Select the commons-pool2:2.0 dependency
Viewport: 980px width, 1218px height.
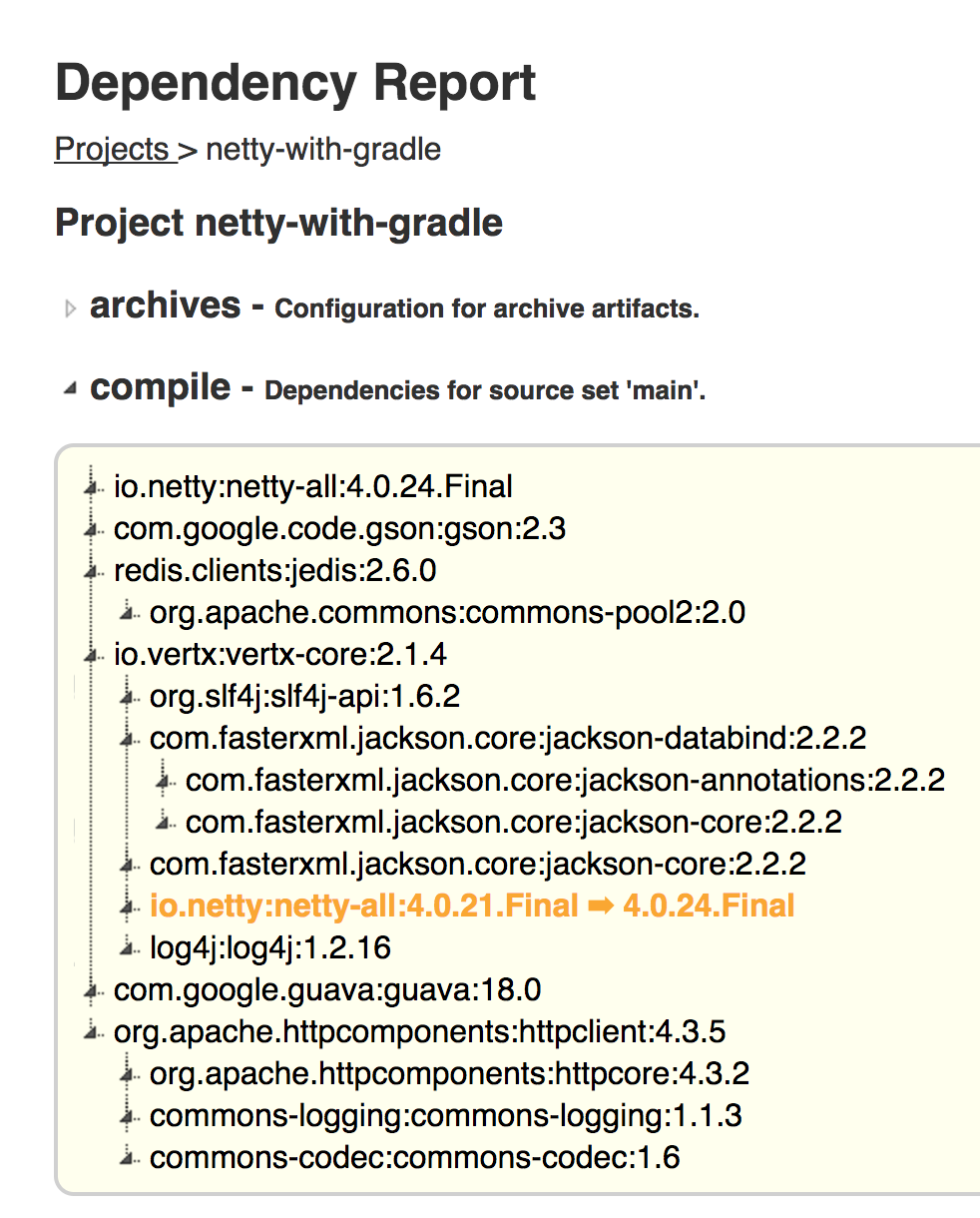pyautogui.click(x=447, y=612)
